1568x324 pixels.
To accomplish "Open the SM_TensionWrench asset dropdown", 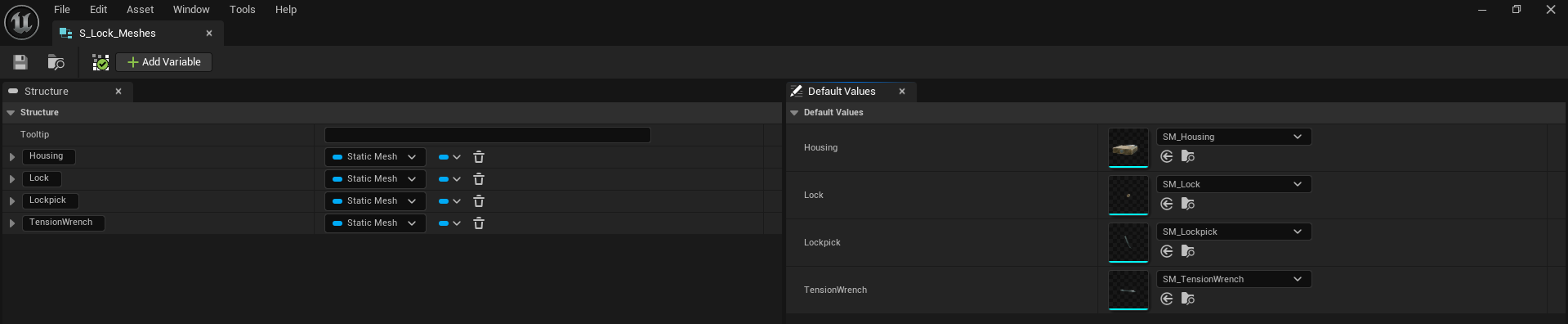I will pos(1234,279).
